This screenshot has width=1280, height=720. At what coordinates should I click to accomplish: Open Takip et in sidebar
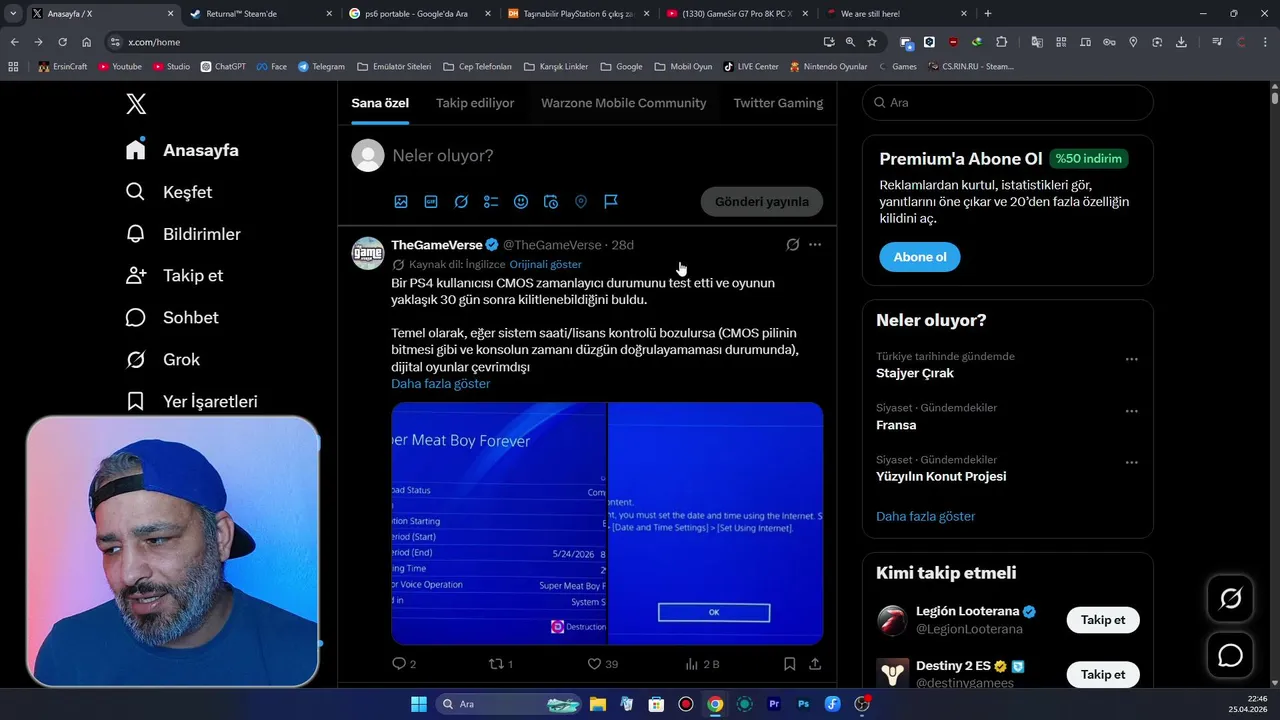174,275
